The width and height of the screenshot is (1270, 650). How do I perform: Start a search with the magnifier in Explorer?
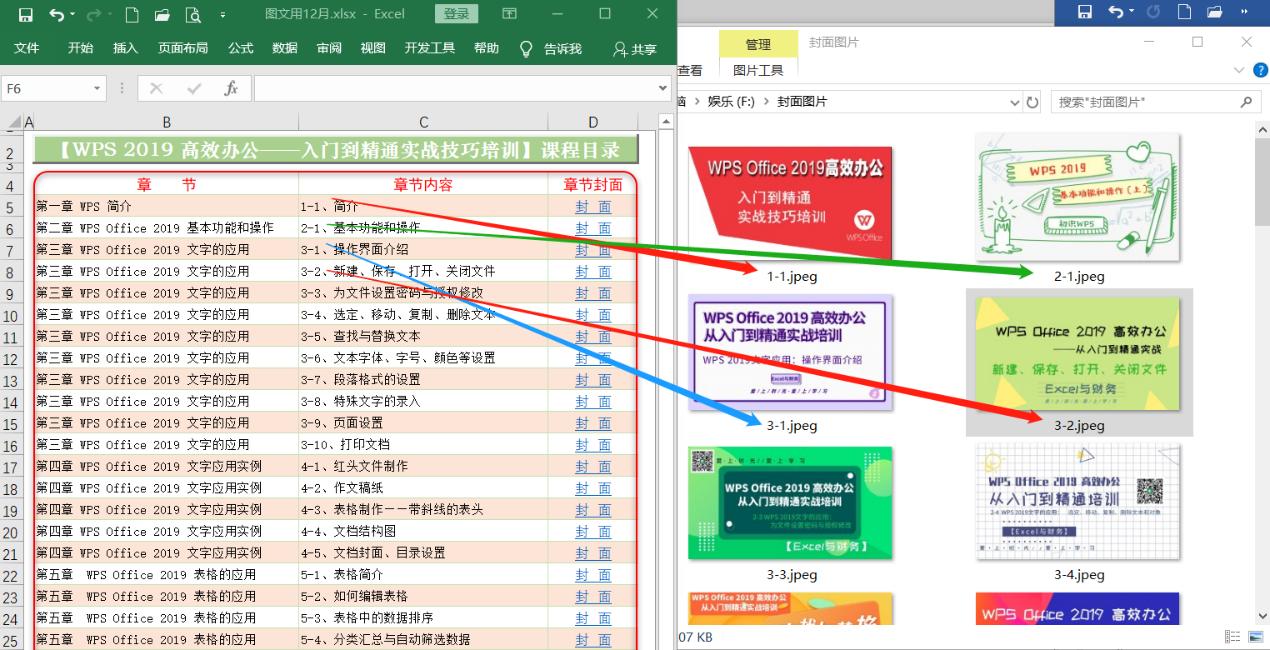point(1245,101)
